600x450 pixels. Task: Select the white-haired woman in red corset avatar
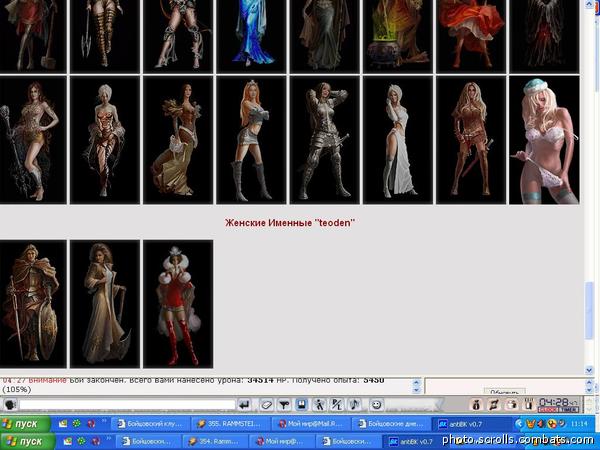[x=105, y=140]
